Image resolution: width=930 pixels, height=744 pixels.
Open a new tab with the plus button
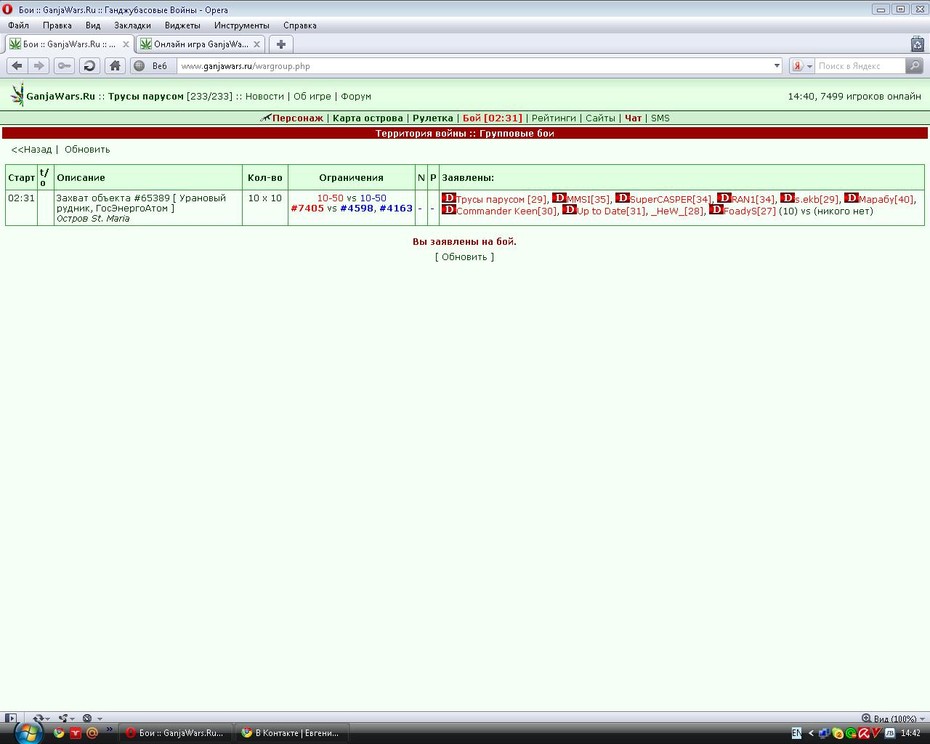click(281, 44)
